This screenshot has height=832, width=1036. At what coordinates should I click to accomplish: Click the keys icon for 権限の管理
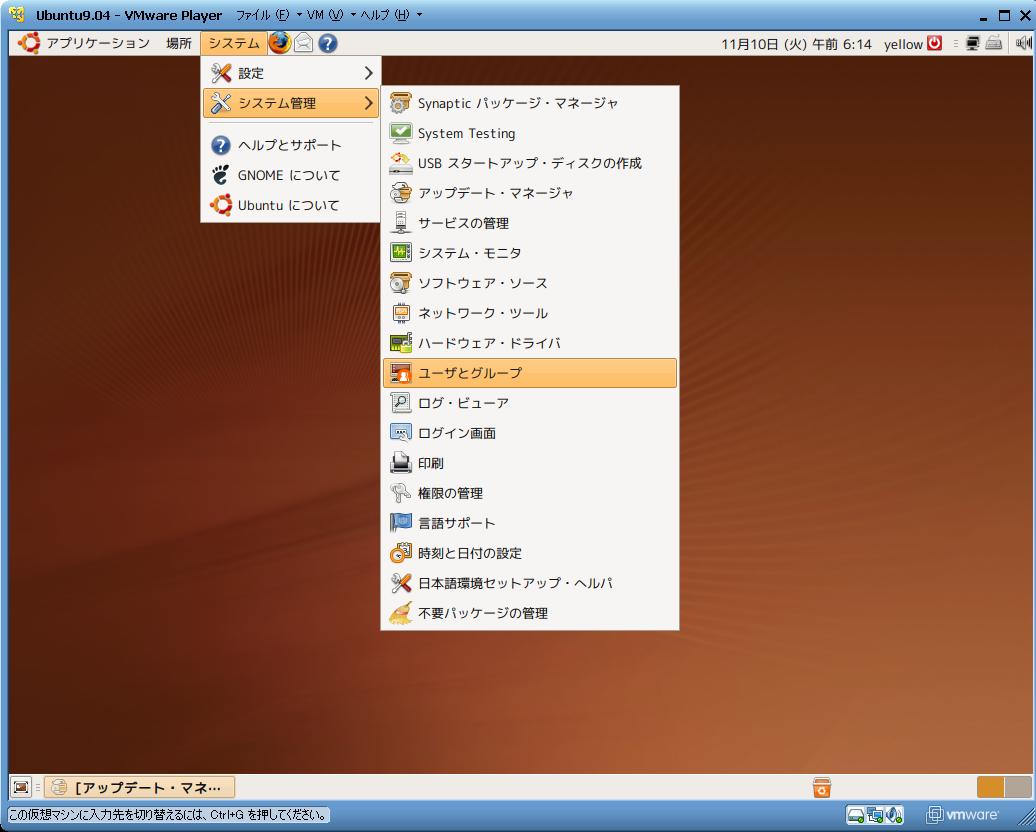coord(400,493)
